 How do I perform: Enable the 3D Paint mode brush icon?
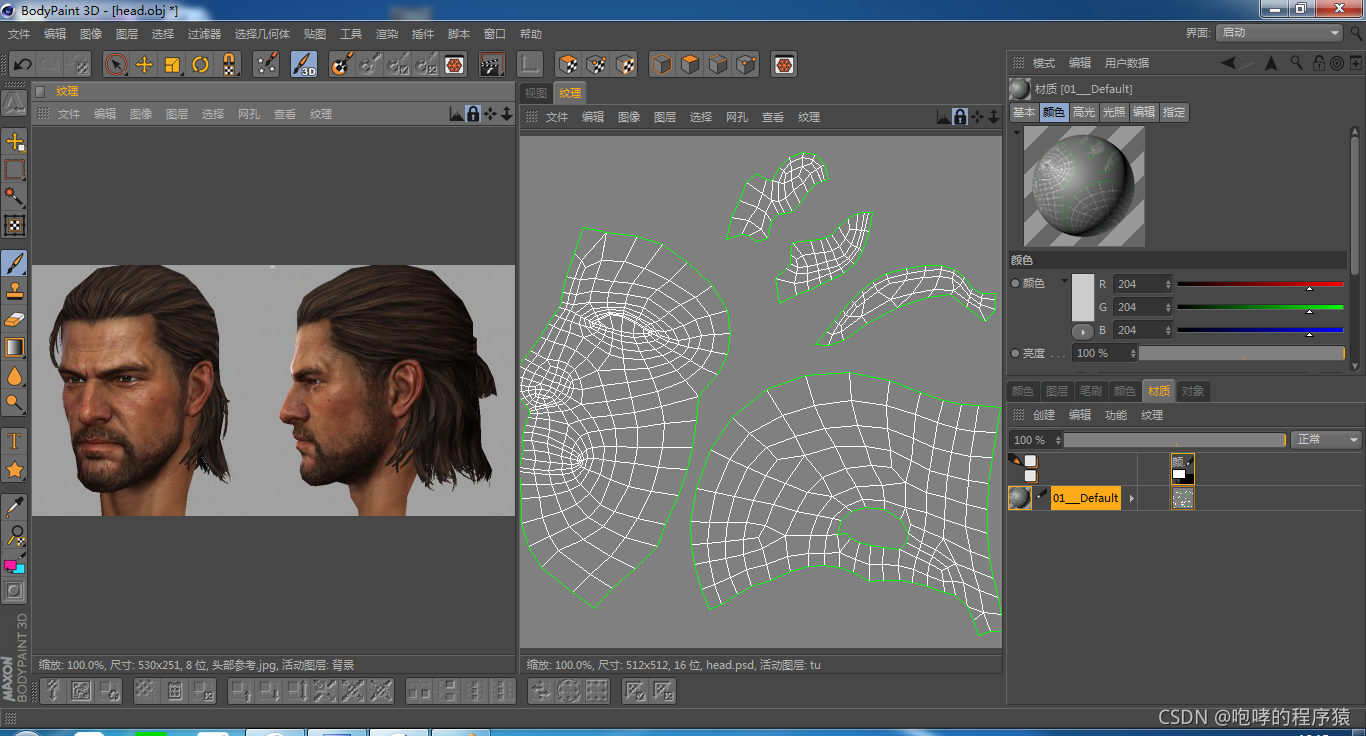tap(304, 65)
